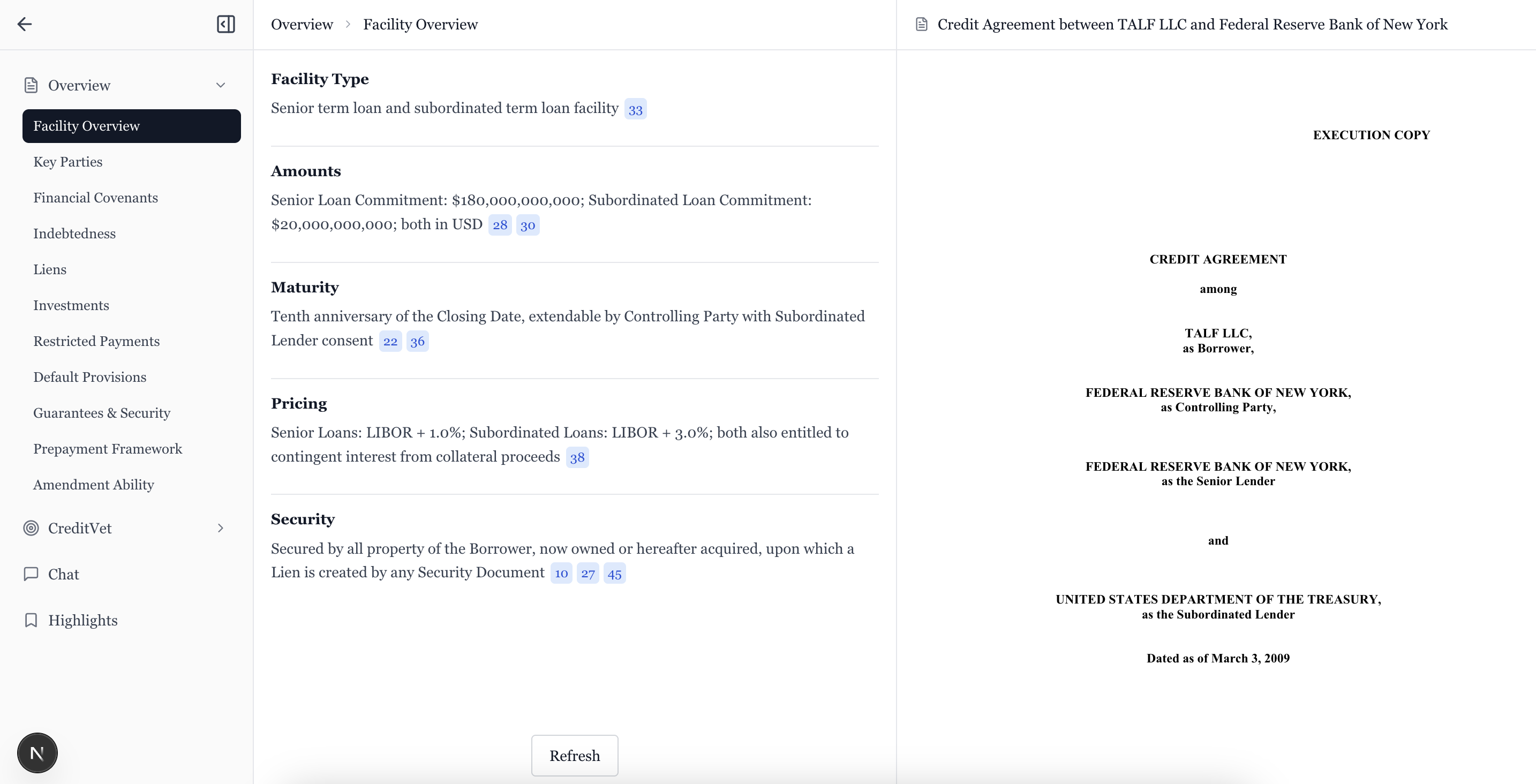Click 'as the Senior Lender' document line

tap(1217, 481)
